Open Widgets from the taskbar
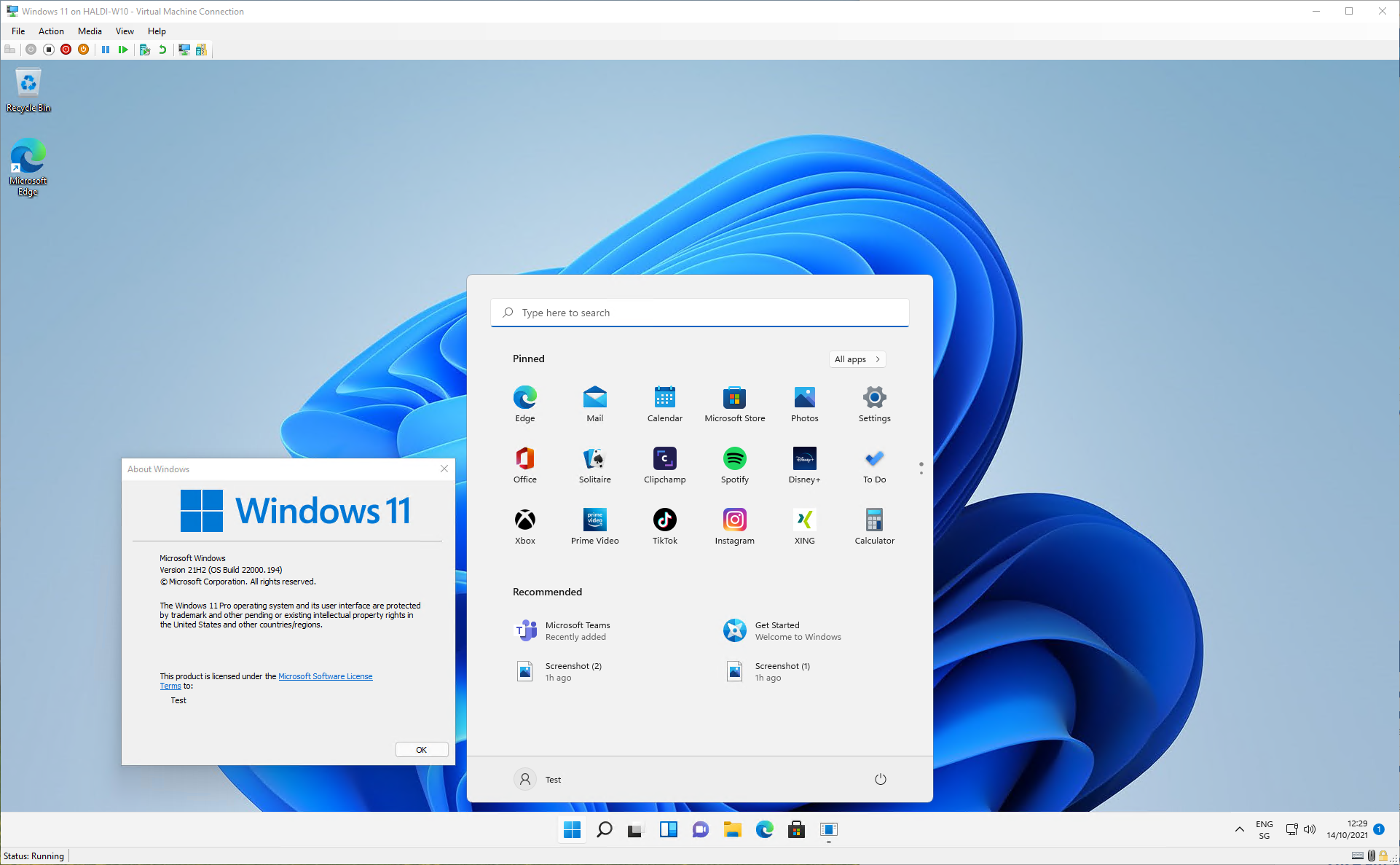This screenshot has width=1400, height=865. coord(668,829)
